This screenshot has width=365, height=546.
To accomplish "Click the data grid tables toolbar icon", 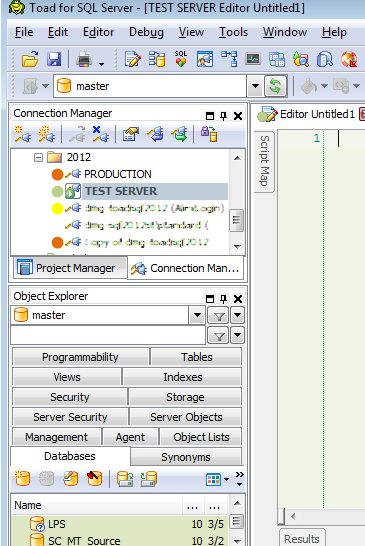I will click(x=277, y=59).
